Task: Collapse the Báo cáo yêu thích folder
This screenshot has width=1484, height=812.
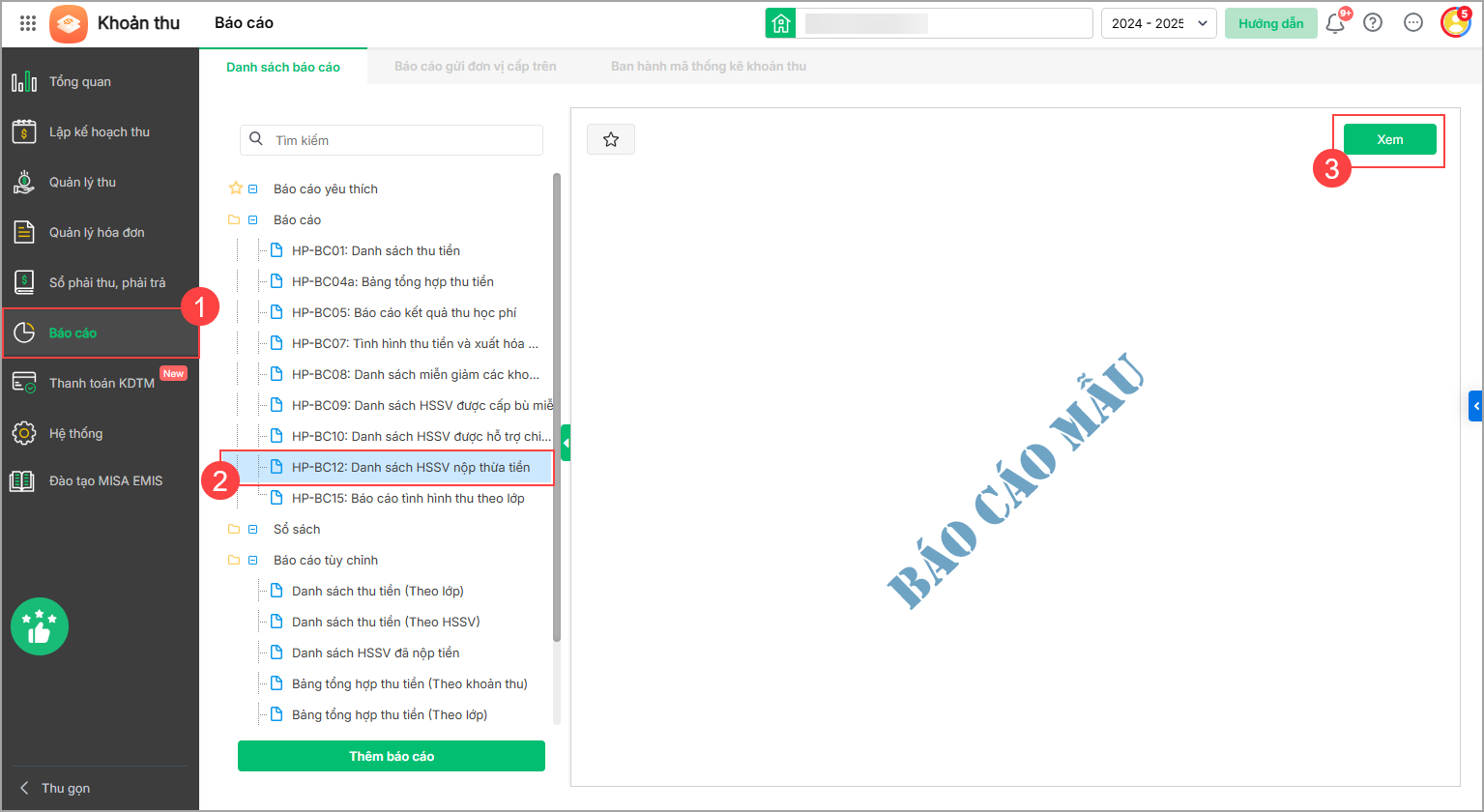Action: [252, 189]
